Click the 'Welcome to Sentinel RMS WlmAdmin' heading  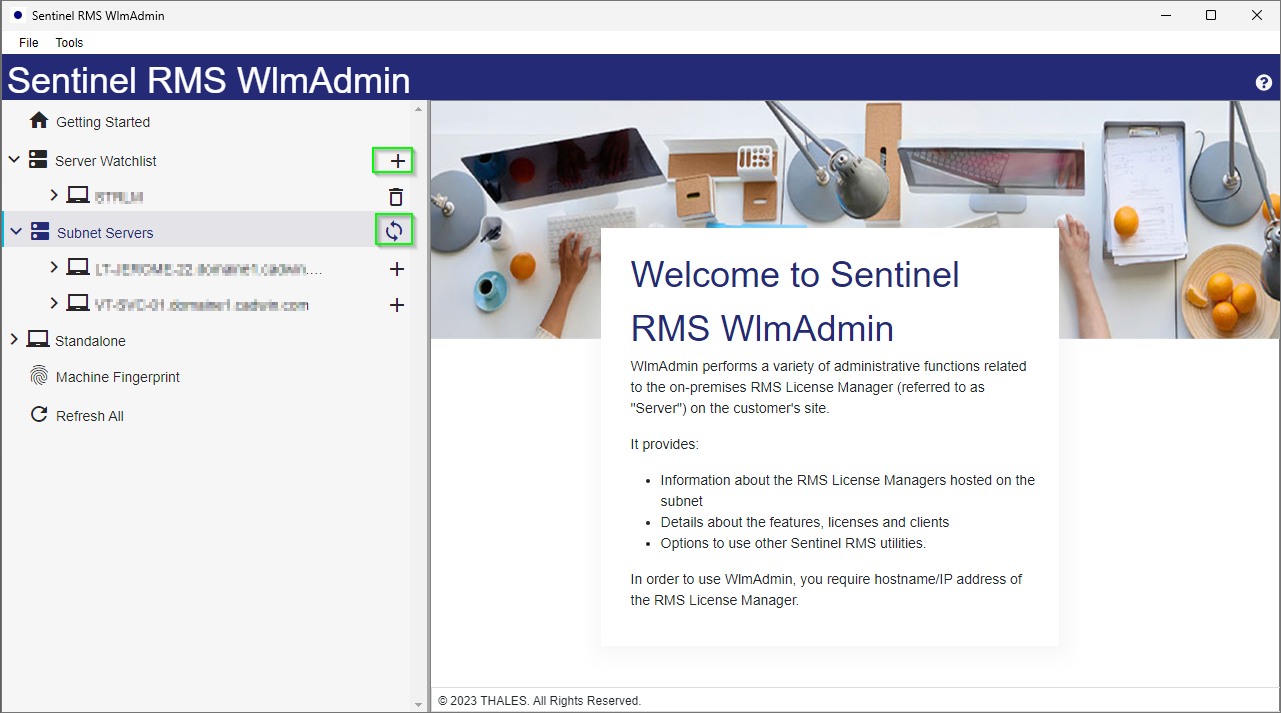pos(795,301)
